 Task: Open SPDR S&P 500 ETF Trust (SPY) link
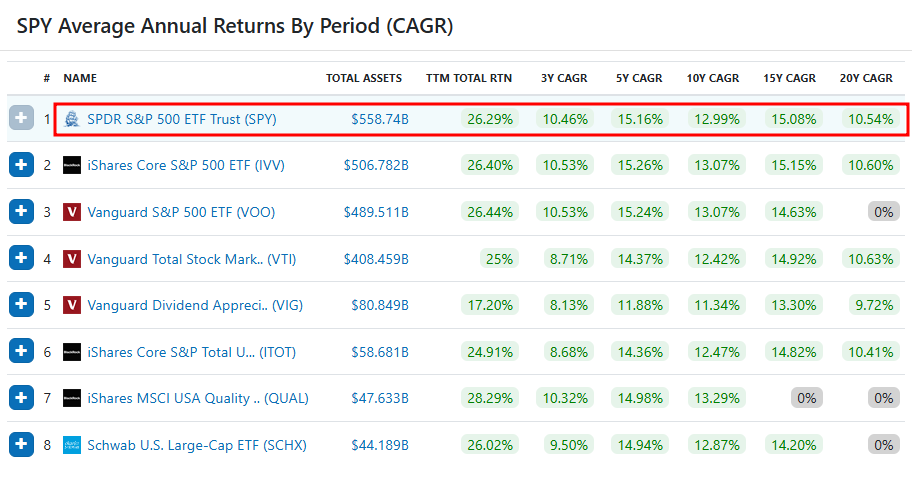[x=182, y=119]
